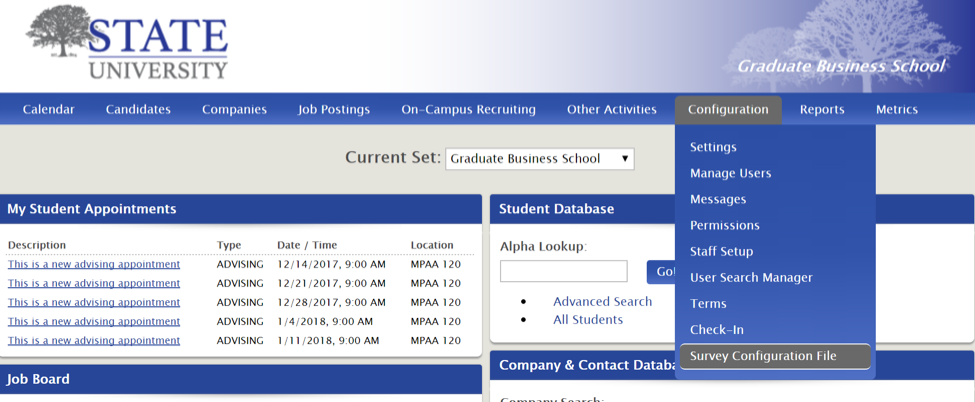Click MPAA 120 in the 12/21/2017 row
This screenshot has width=975, height=402.
(436, 284)
